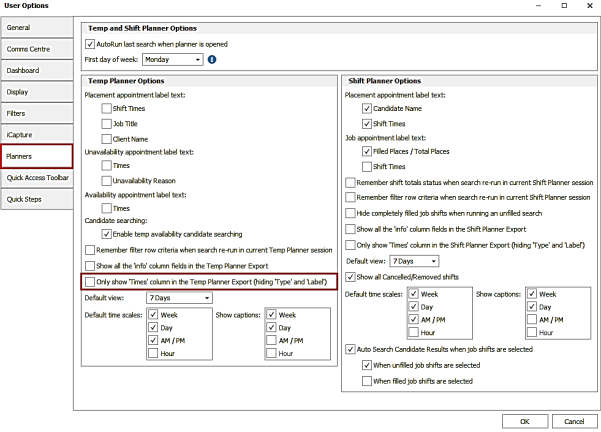Check the Unavailability Reason option

tap(107, 181)
